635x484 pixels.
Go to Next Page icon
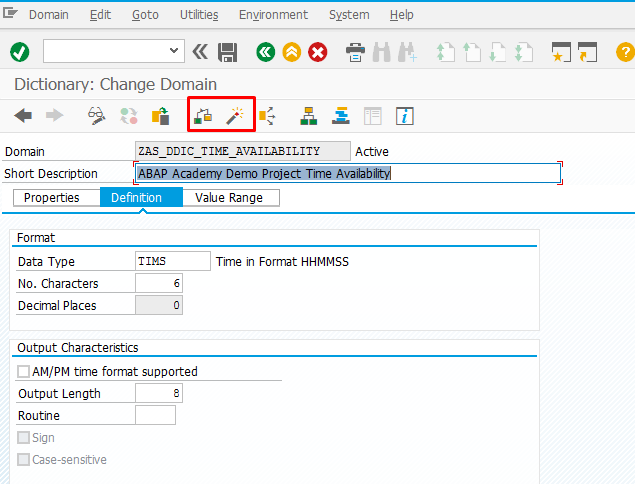pyautogui.click(x=498, y=52)
